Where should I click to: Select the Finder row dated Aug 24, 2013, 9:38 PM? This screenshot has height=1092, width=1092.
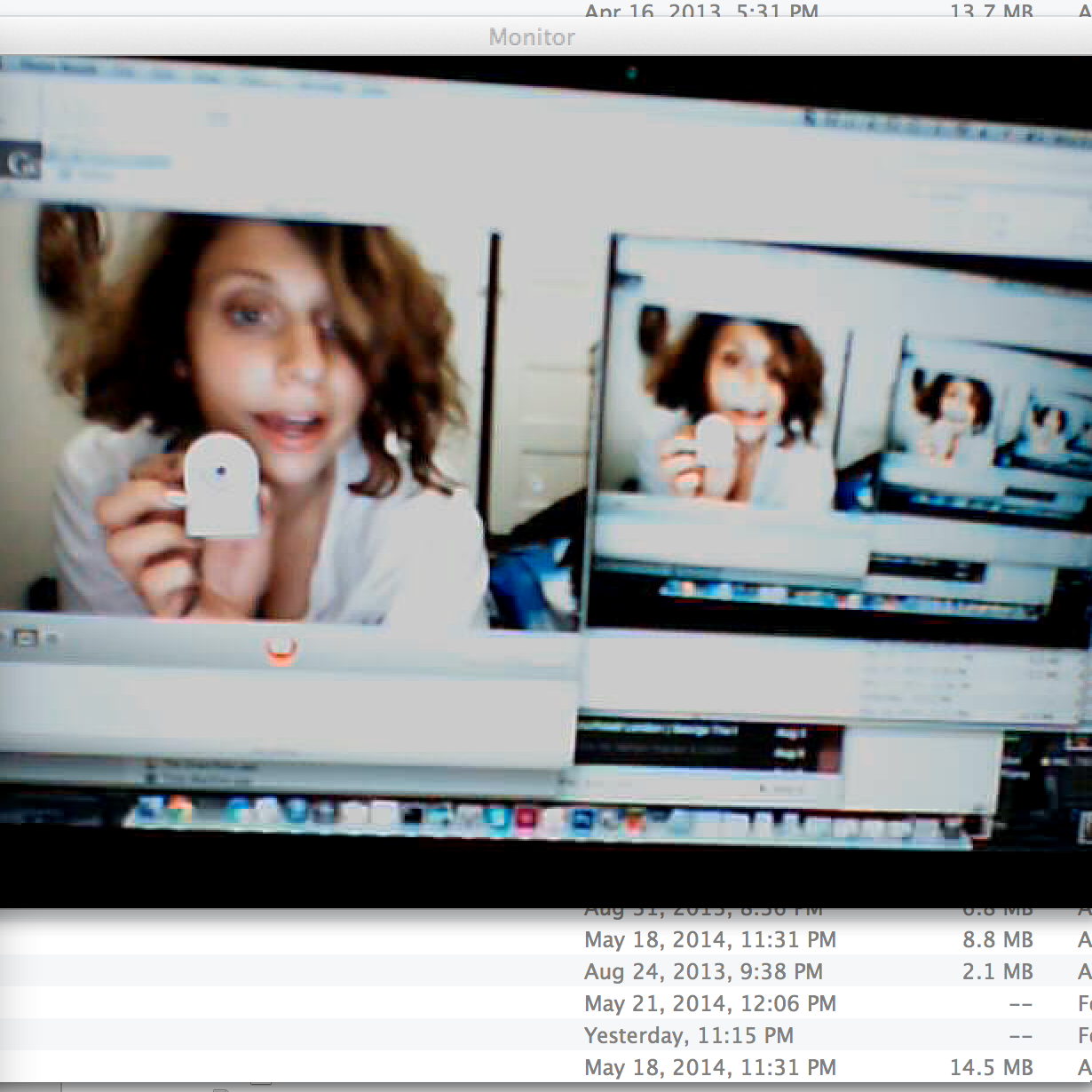point(546,971)
